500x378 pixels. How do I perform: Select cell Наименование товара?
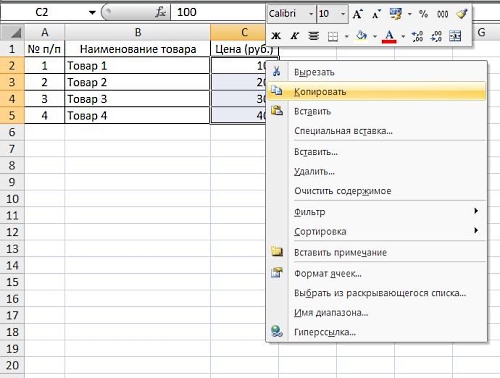click(138, 49)
